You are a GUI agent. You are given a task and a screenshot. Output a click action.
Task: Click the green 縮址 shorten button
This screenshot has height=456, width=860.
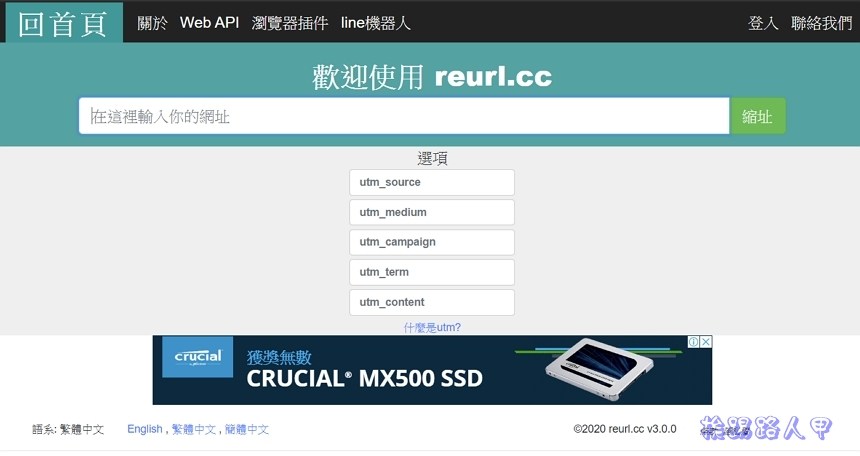pos(757,116)
